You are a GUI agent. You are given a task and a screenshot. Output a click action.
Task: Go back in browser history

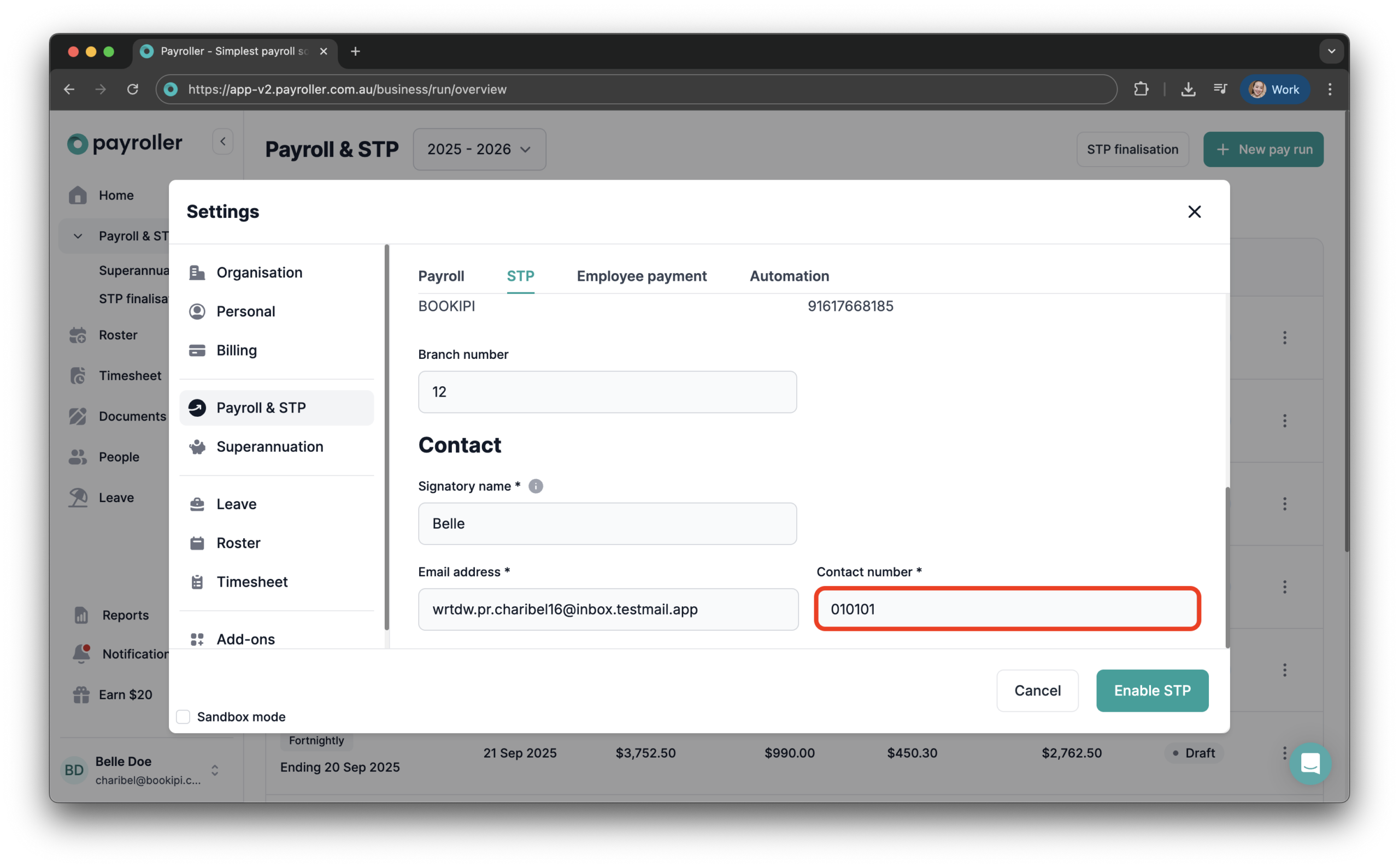(69, 89)
